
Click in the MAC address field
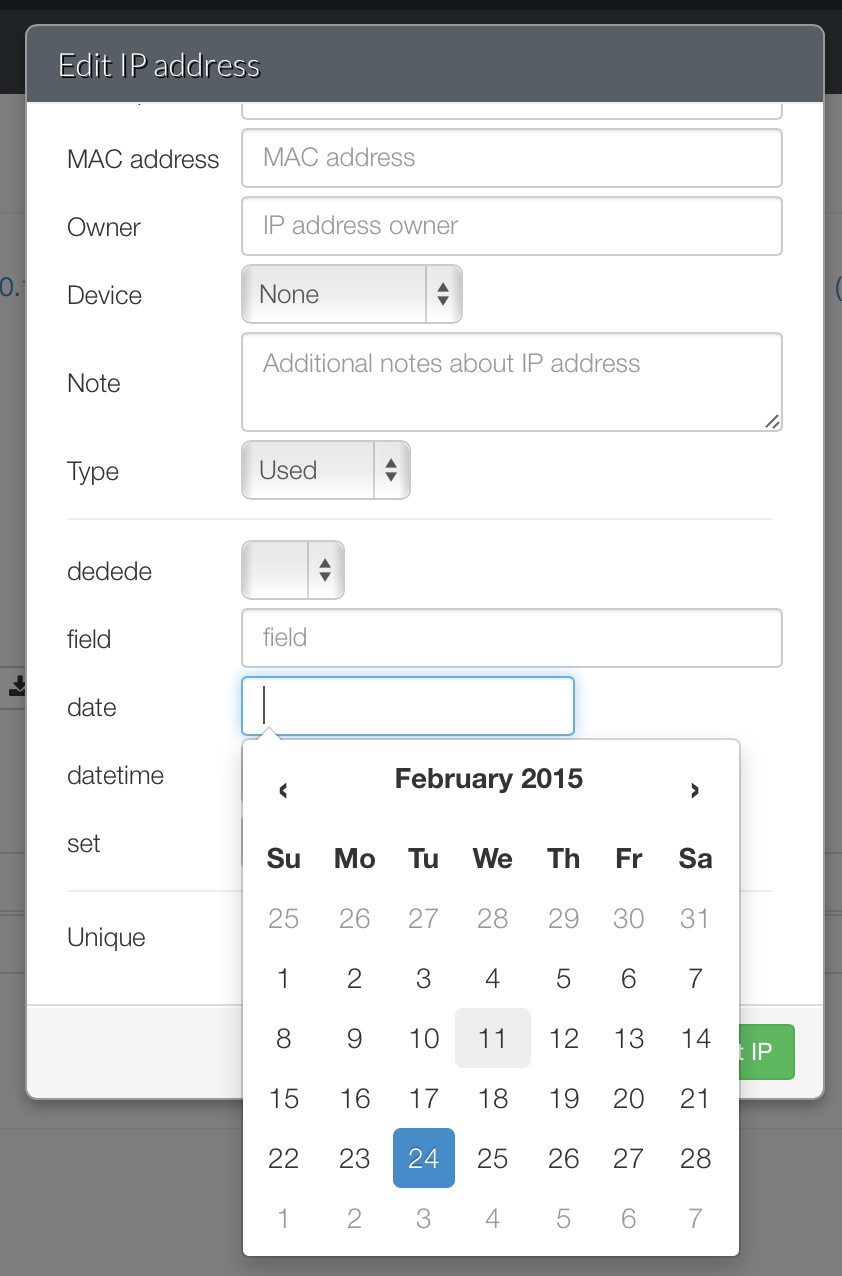click(x=511, y=158)
